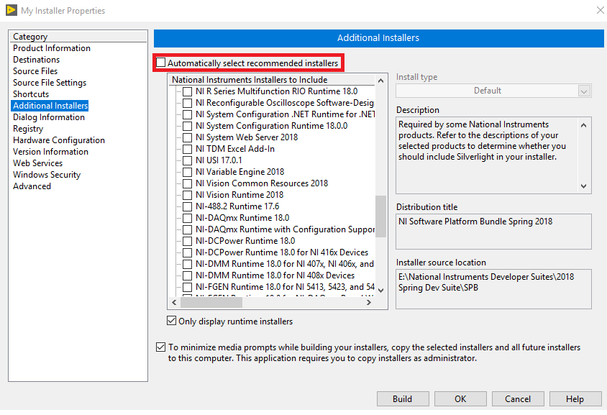Check NI-DMM Runtime 18.0 for NI 408x Devices

point(187,275)
